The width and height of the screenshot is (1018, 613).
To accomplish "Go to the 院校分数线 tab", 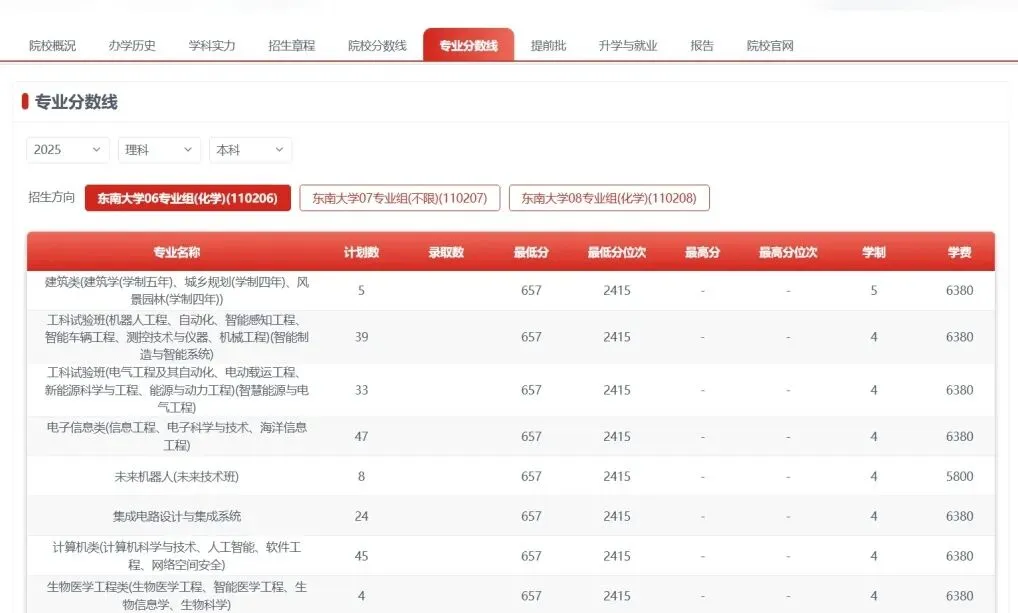I will click(377, 45).
